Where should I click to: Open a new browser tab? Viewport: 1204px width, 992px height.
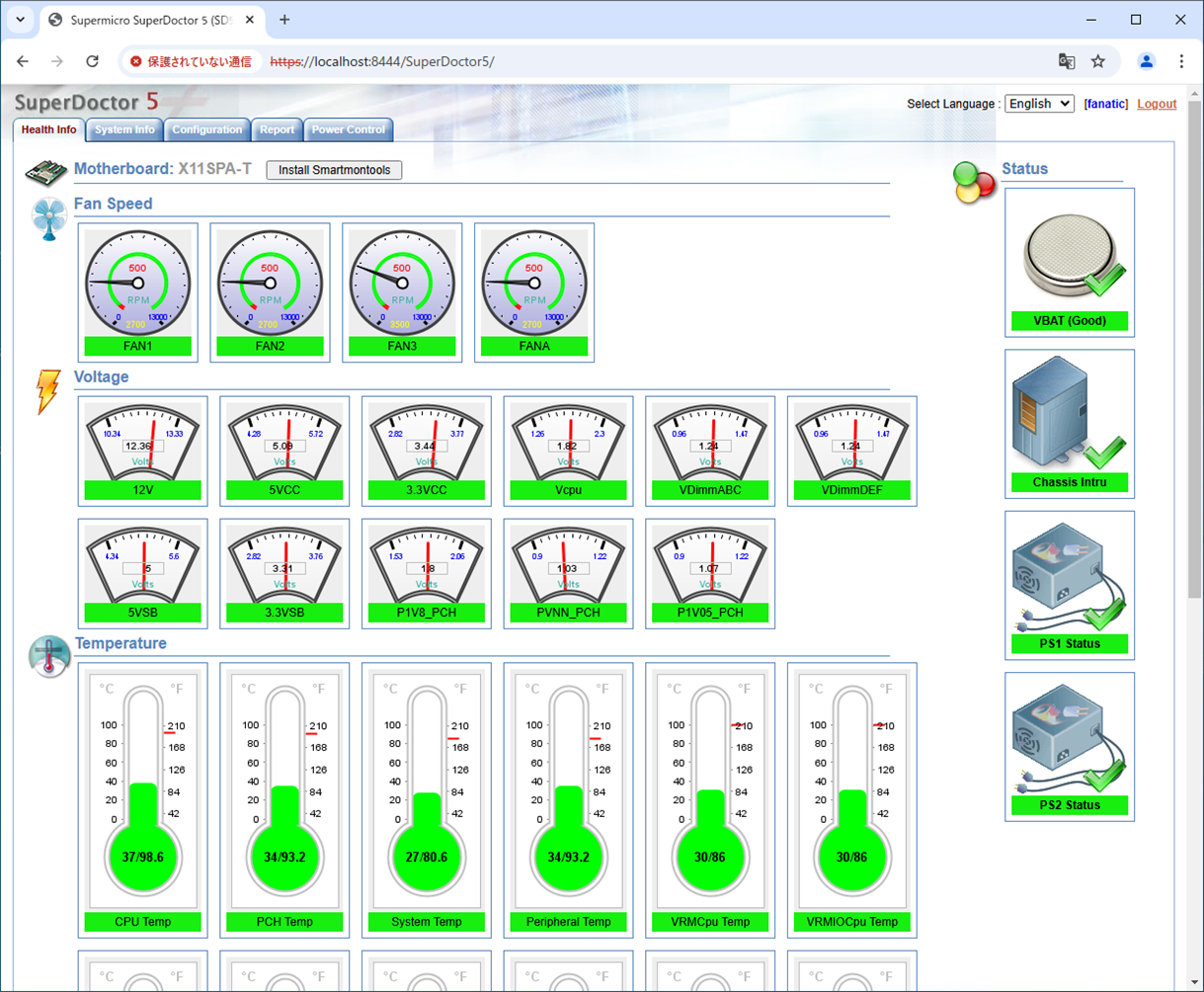(284, 20)
